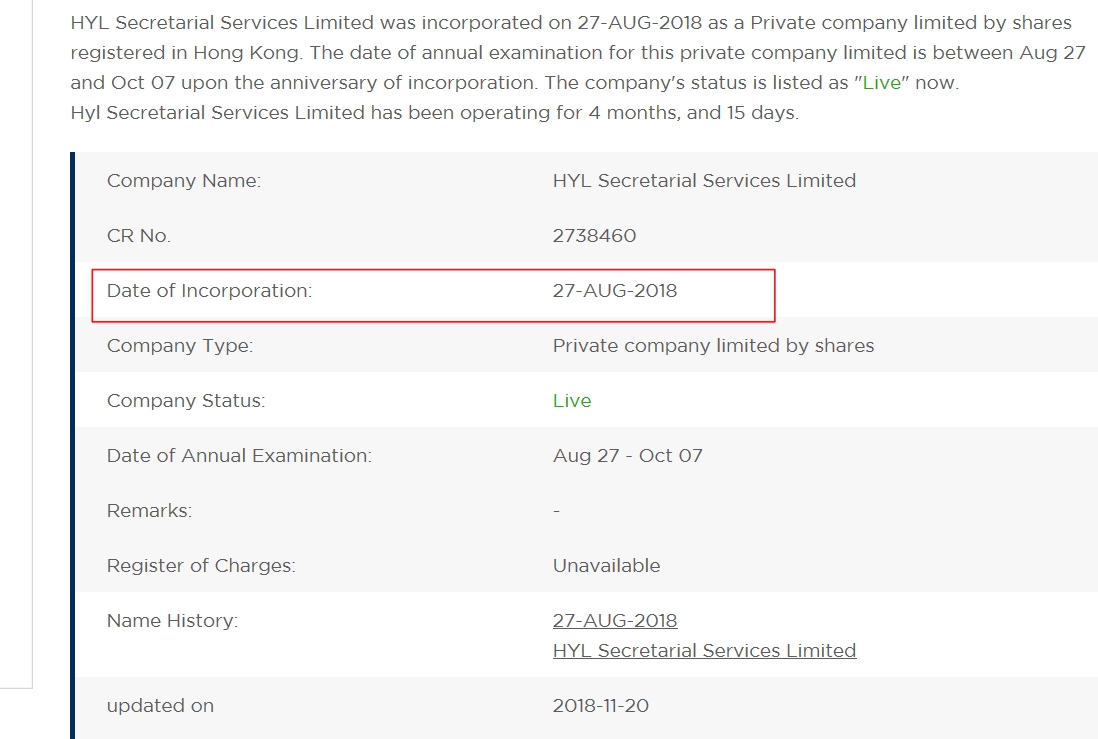
Task: Click the Register of Charges label
Action: pos(201,566)
